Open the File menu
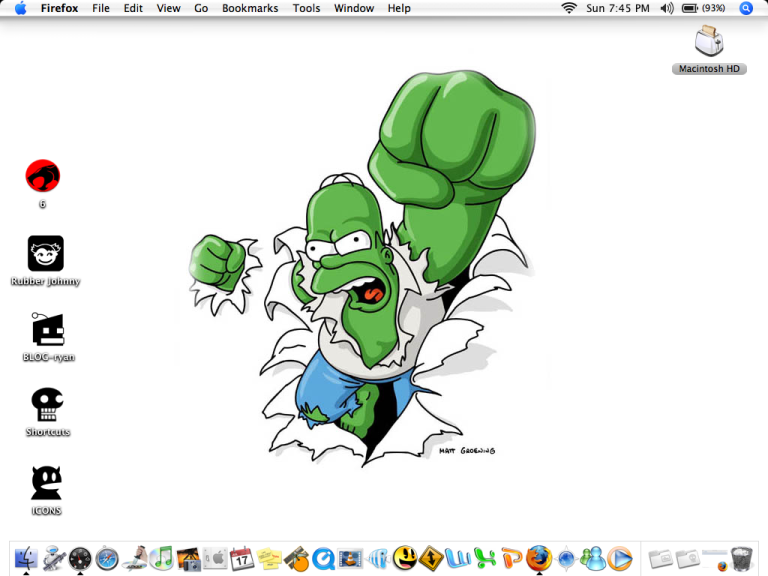The image size is (768, 576). click(101, 8)
